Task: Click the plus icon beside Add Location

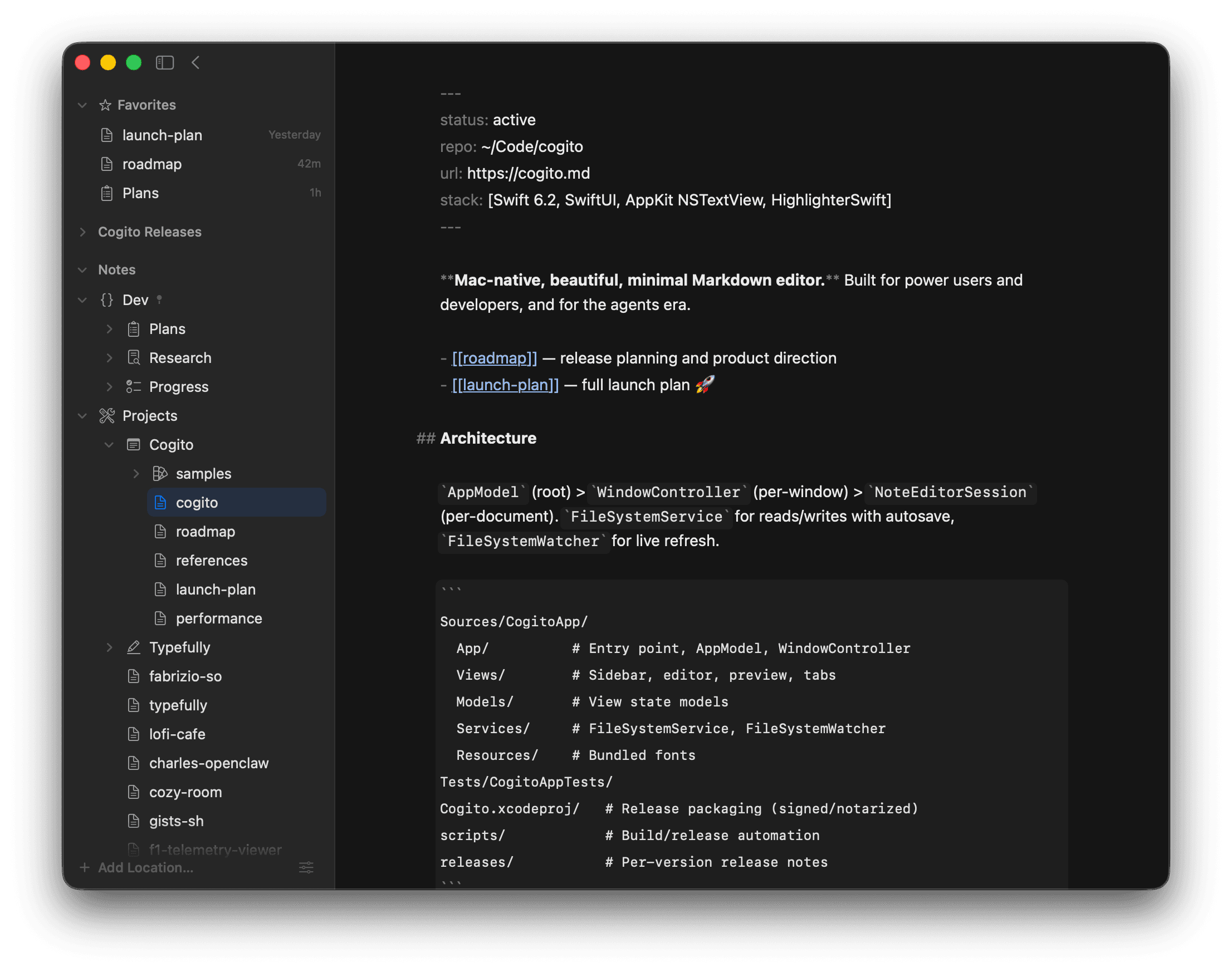Action: pyautogui.click(x=85, y=868)
